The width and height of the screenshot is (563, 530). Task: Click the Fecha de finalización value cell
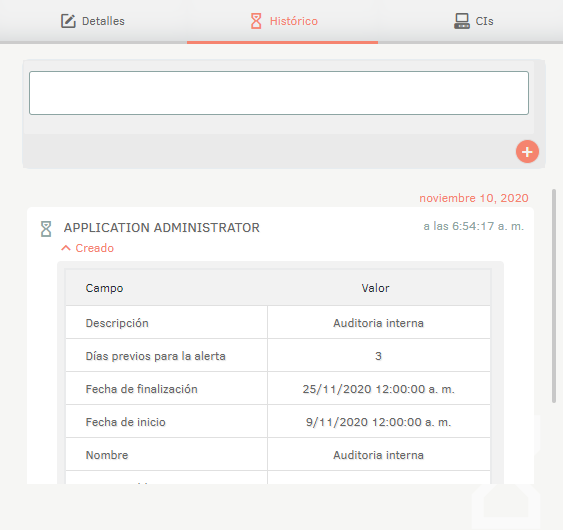coord(379,389)
